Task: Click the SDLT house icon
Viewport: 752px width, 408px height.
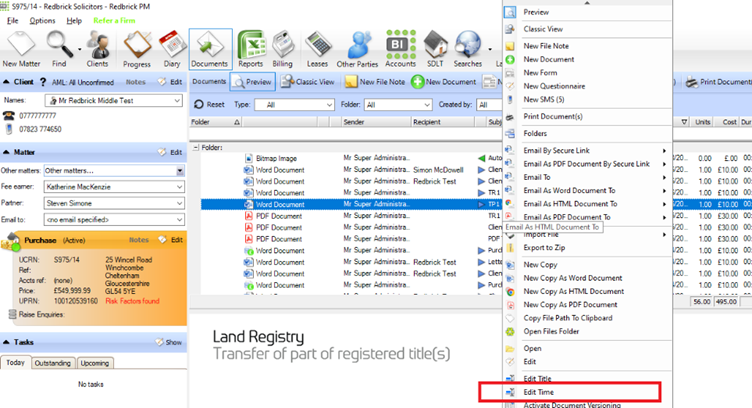Action: [434, 47]
